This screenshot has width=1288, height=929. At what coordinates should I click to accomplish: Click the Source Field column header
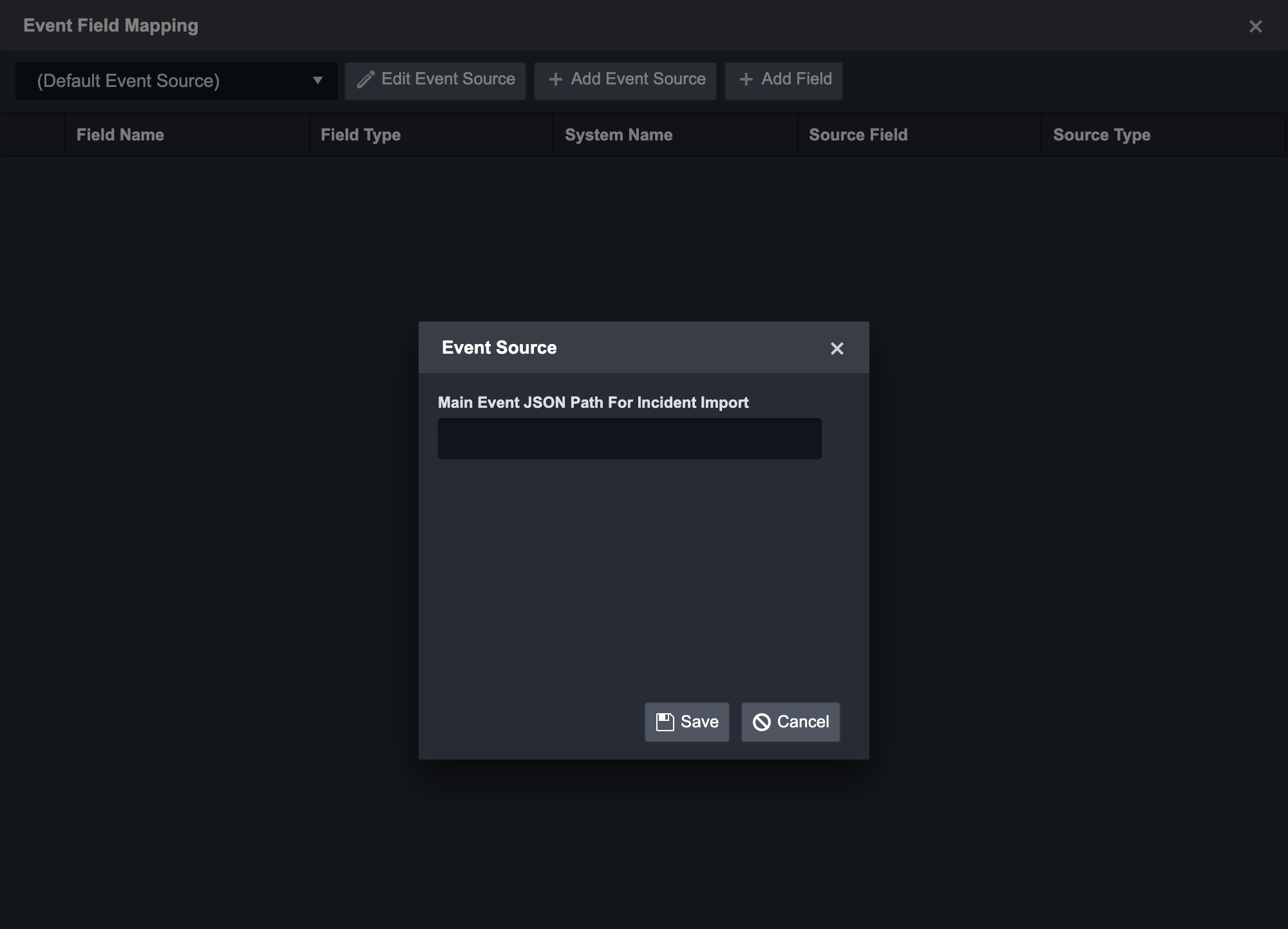pyautogui.click(x=858, y=135)
